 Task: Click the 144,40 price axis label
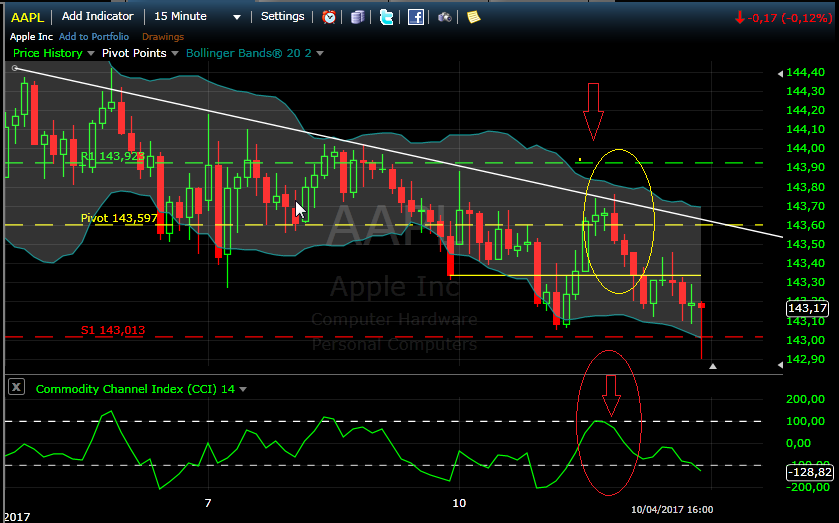805,73
